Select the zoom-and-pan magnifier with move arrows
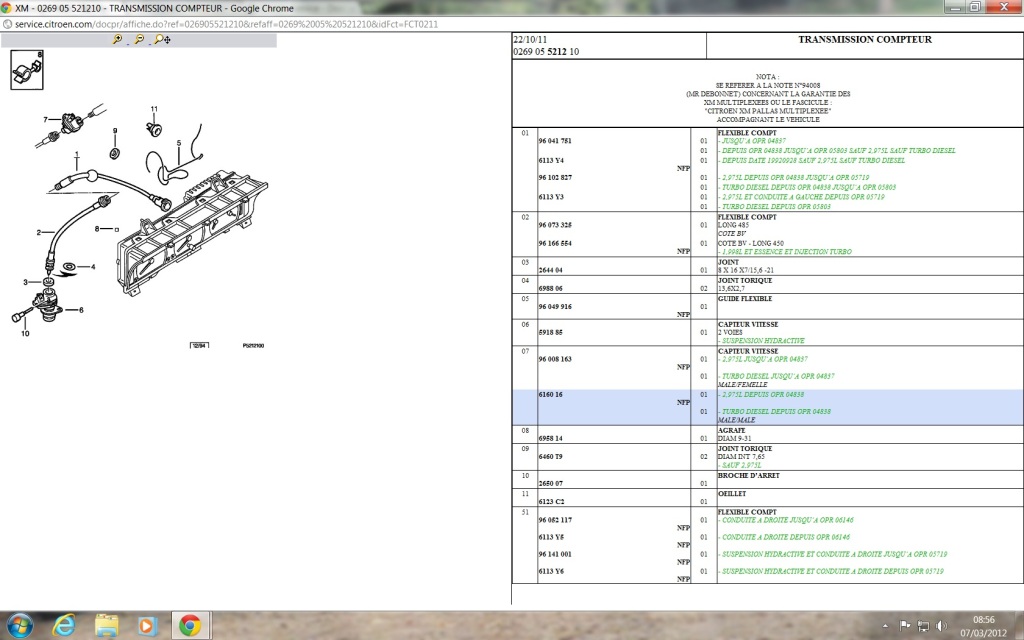 click(162, 40)
